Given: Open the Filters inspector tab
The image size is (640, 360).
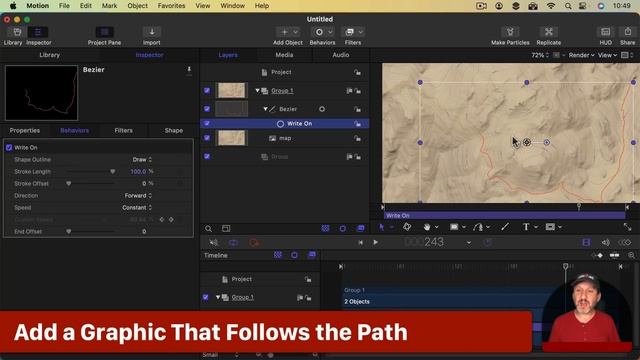Looking at the screenshot, I should (123, 131).
